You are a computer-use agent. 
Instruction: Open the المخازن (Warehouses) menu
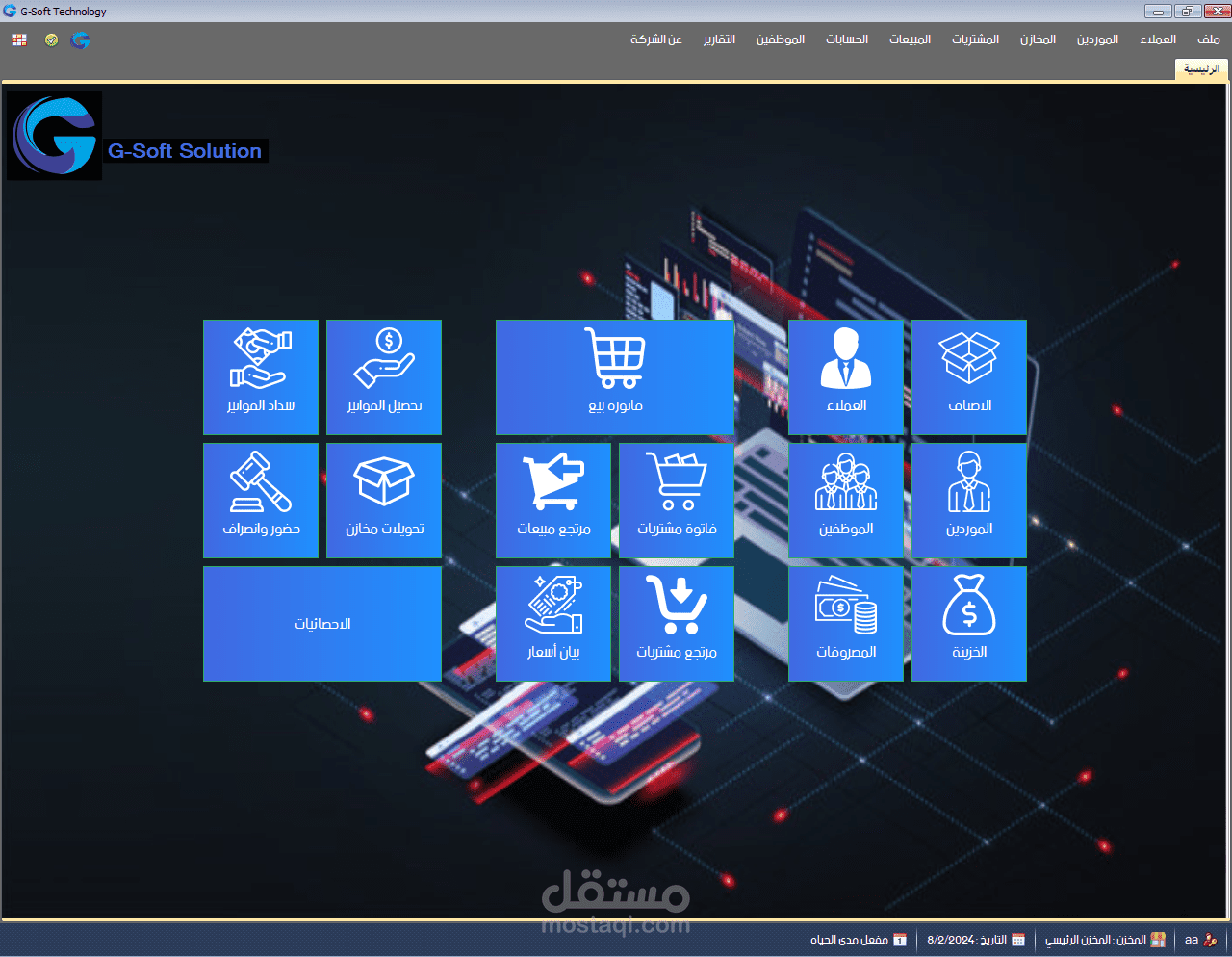1038,39
